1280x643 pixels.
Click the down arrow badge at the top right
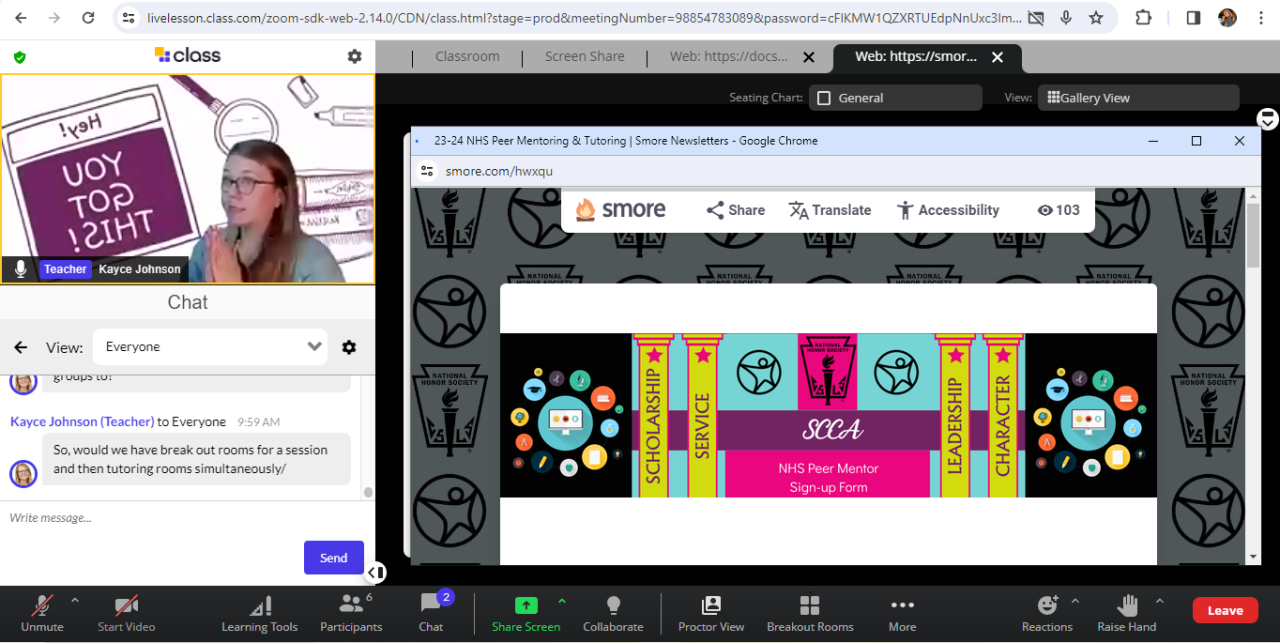coord(1268,119)
